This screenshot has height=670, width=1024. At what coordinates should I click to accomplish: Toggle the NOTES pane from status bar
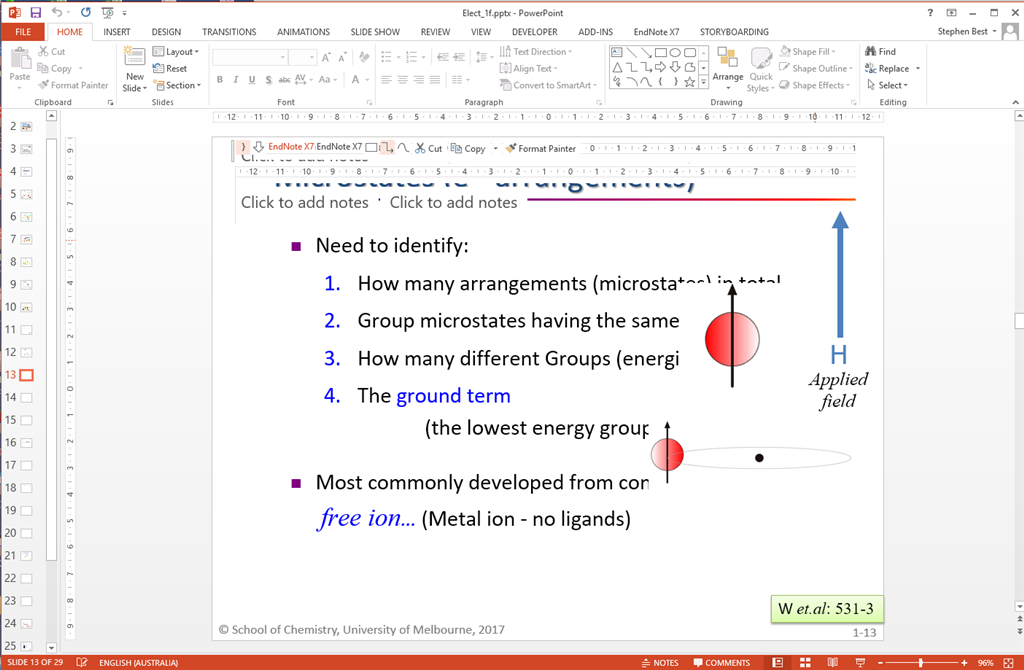660,662
